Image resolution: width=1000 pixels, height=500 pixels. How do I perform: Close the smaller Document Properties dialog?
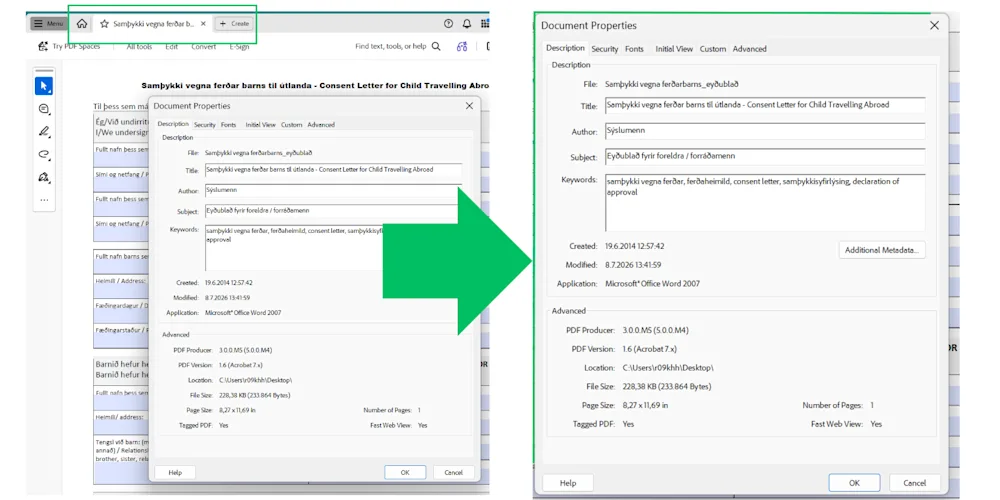[x=469, y=106]
